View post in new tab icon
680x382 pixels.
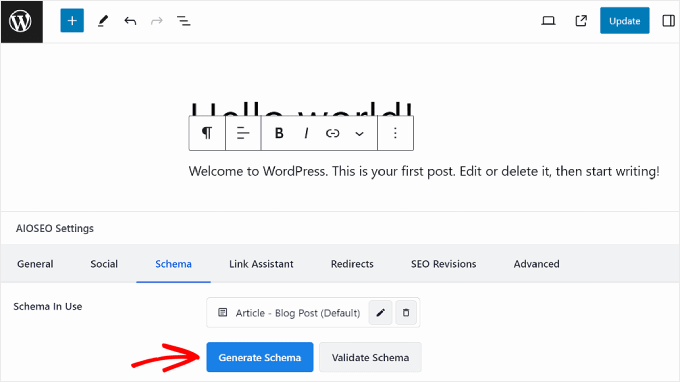581,21
